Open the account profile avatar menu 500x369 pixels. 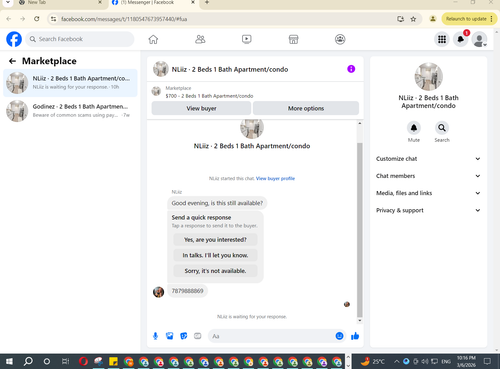tap(479, 39)
